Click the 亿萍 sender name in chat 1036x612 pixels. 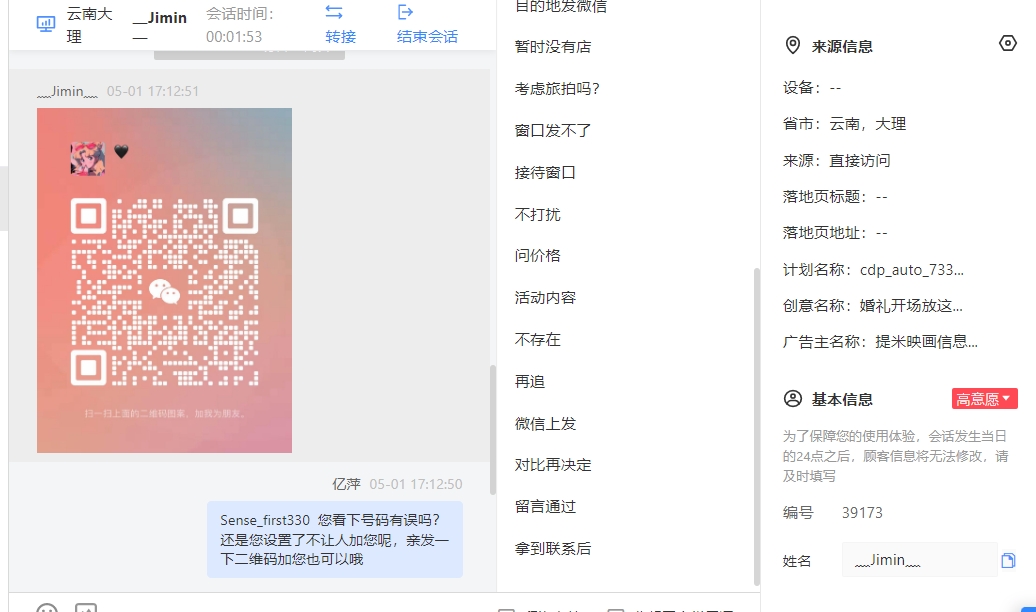coord(346,484)
